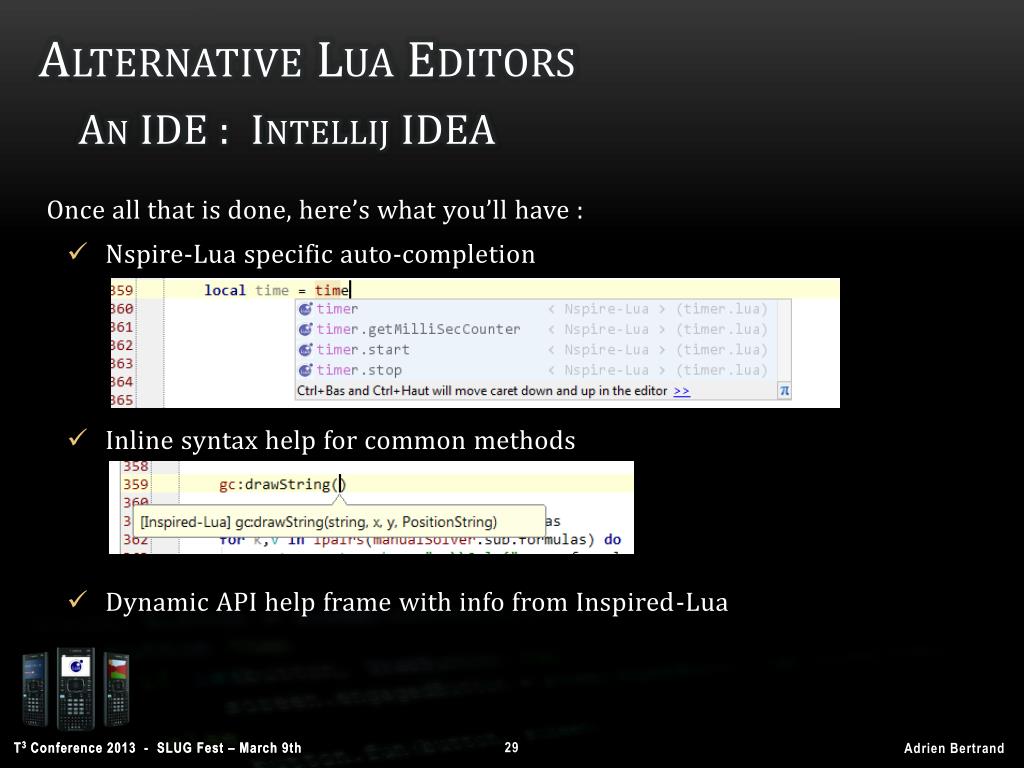Click checkmark beside Dynamic API help bullet
The width and height of the screenshot is (1024, 768).
point(78,599)
